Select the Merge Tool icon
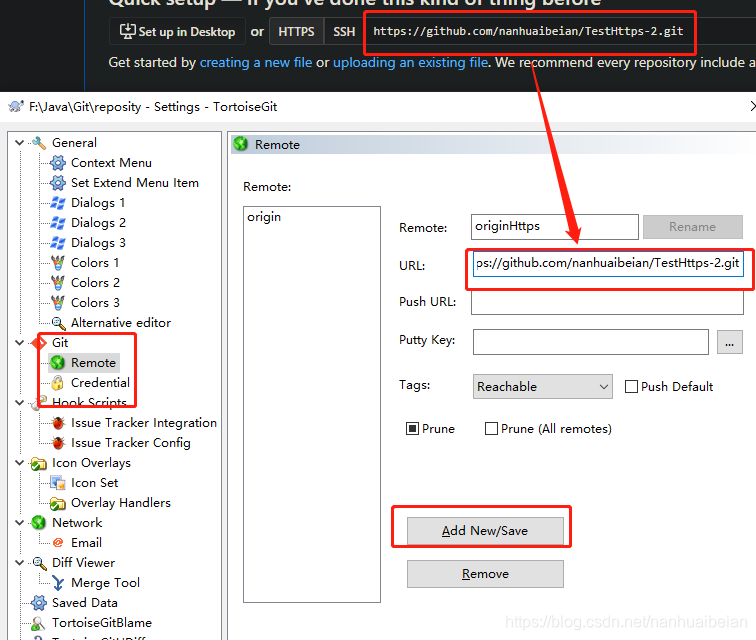The height and width of the screenshot is (640, 756). [x=58, y=583]
